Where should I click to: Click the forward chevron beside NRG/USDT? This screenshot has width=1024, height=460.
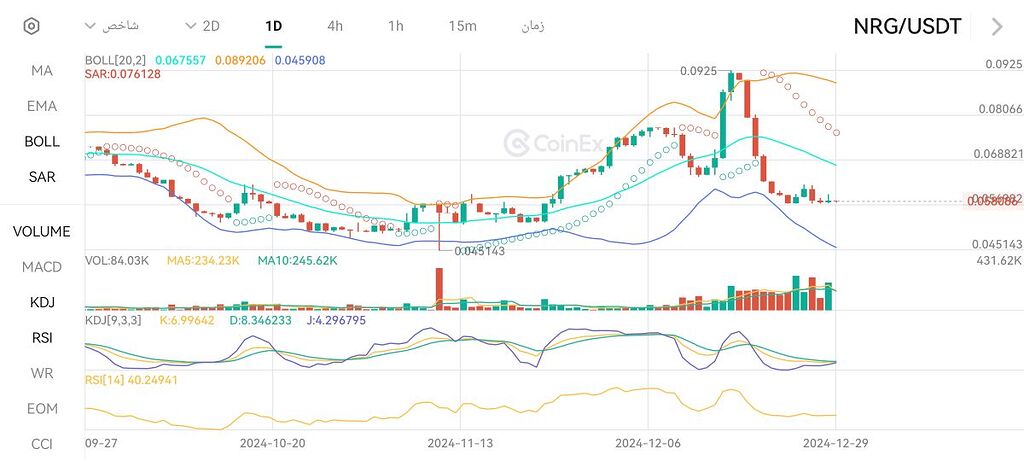996,27
